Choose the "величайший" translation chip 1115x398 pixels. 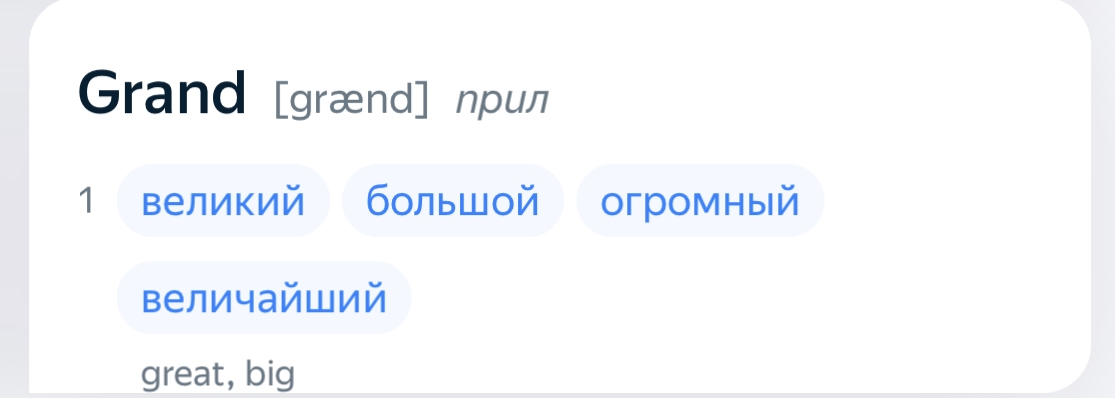click(x=264, y=298)
